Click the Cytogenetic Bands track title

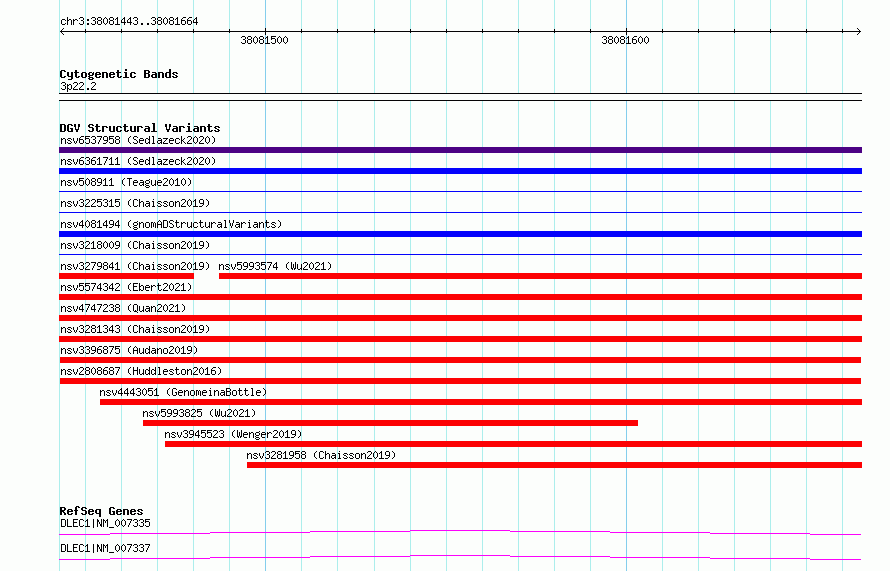pos(119,74)
